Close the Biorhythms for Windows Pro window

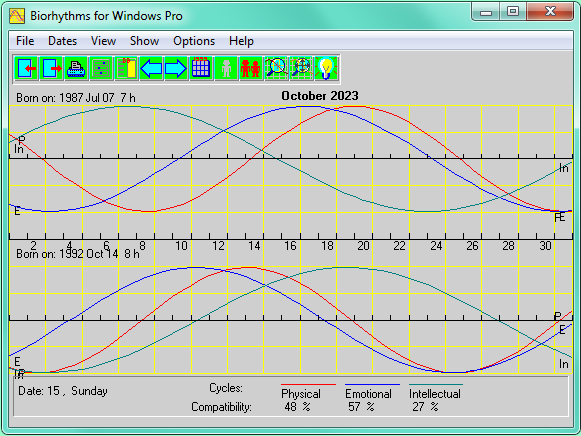(x=550, y=12)
